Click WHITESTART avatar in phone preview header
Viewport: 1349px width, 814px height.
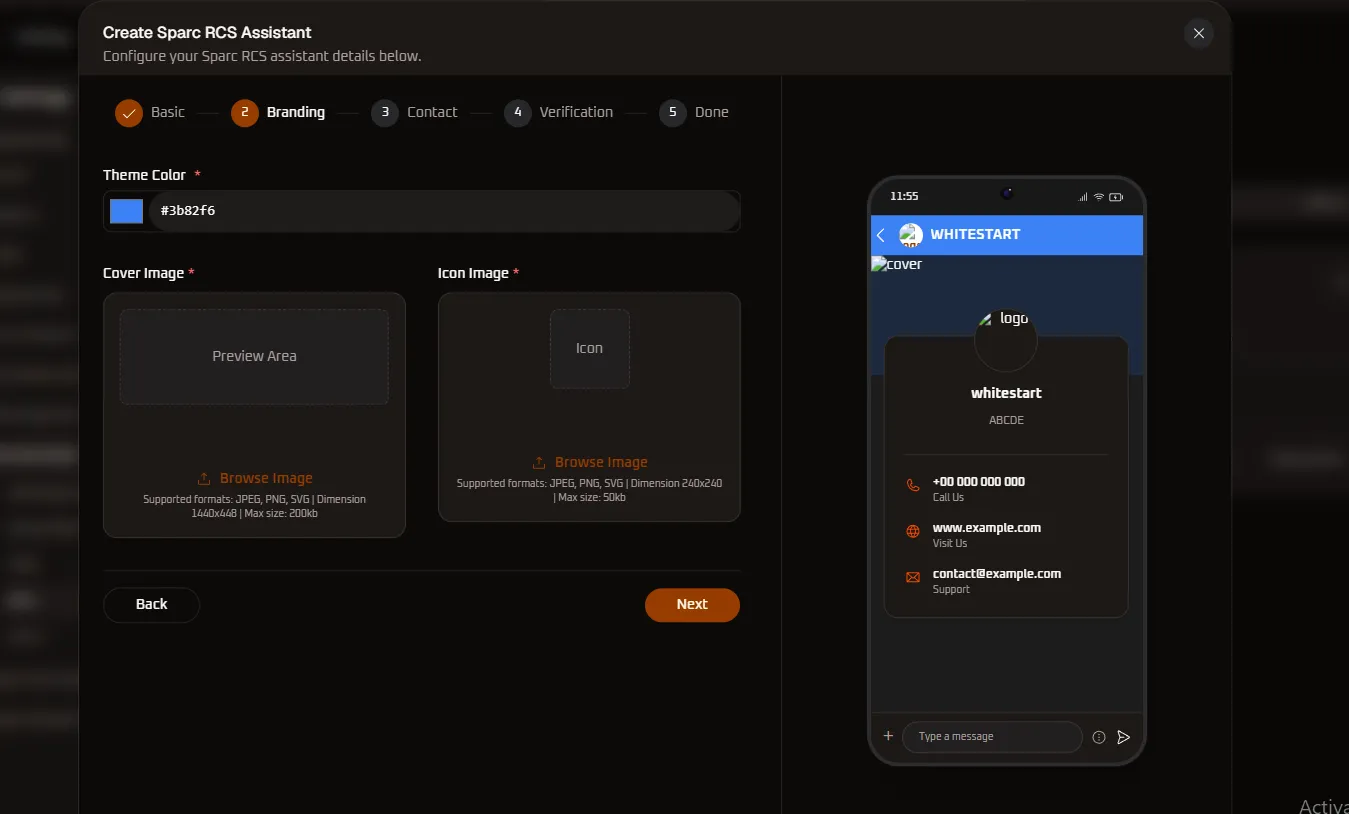coord(911,235)
